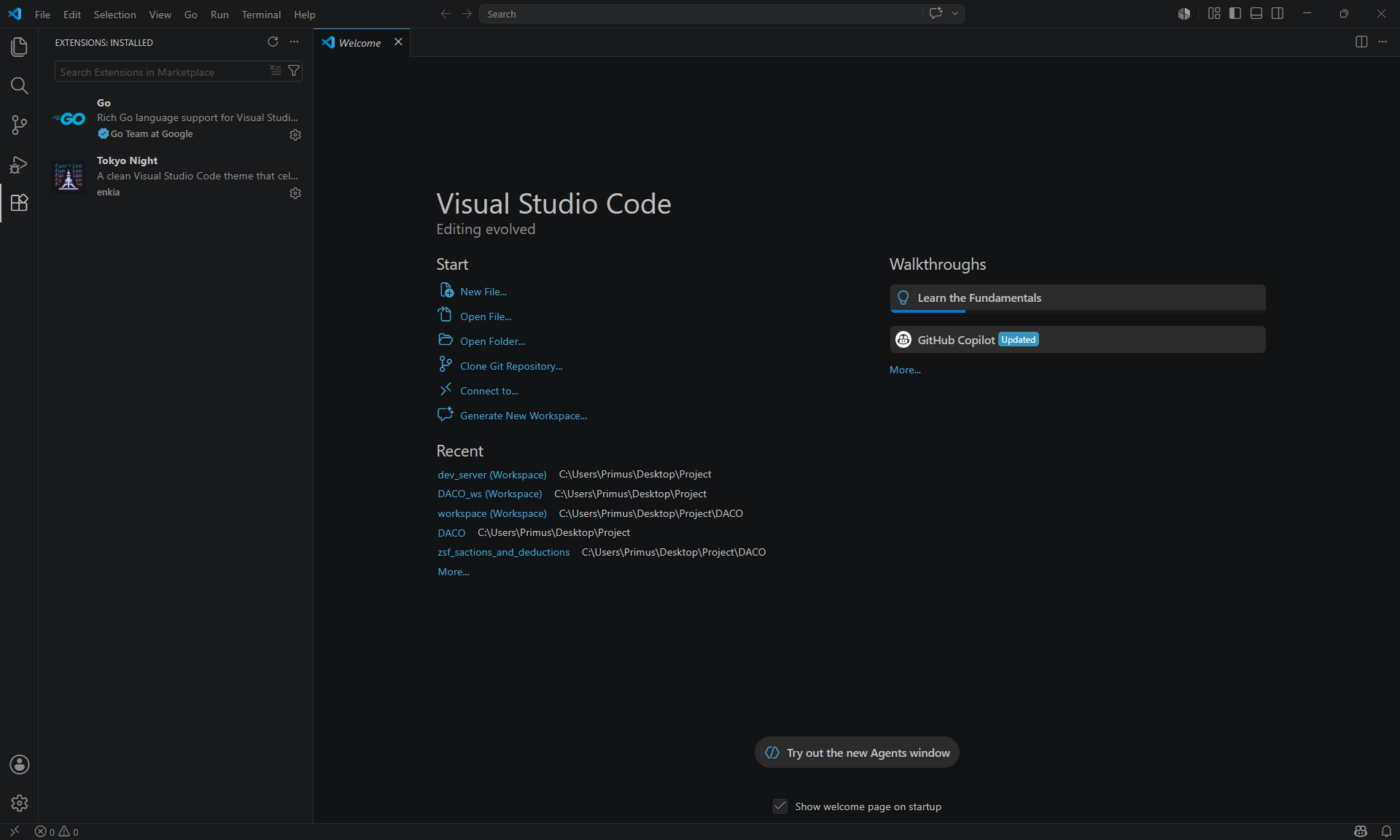Select the Tokyo Night extension entry

click(176, 176)
